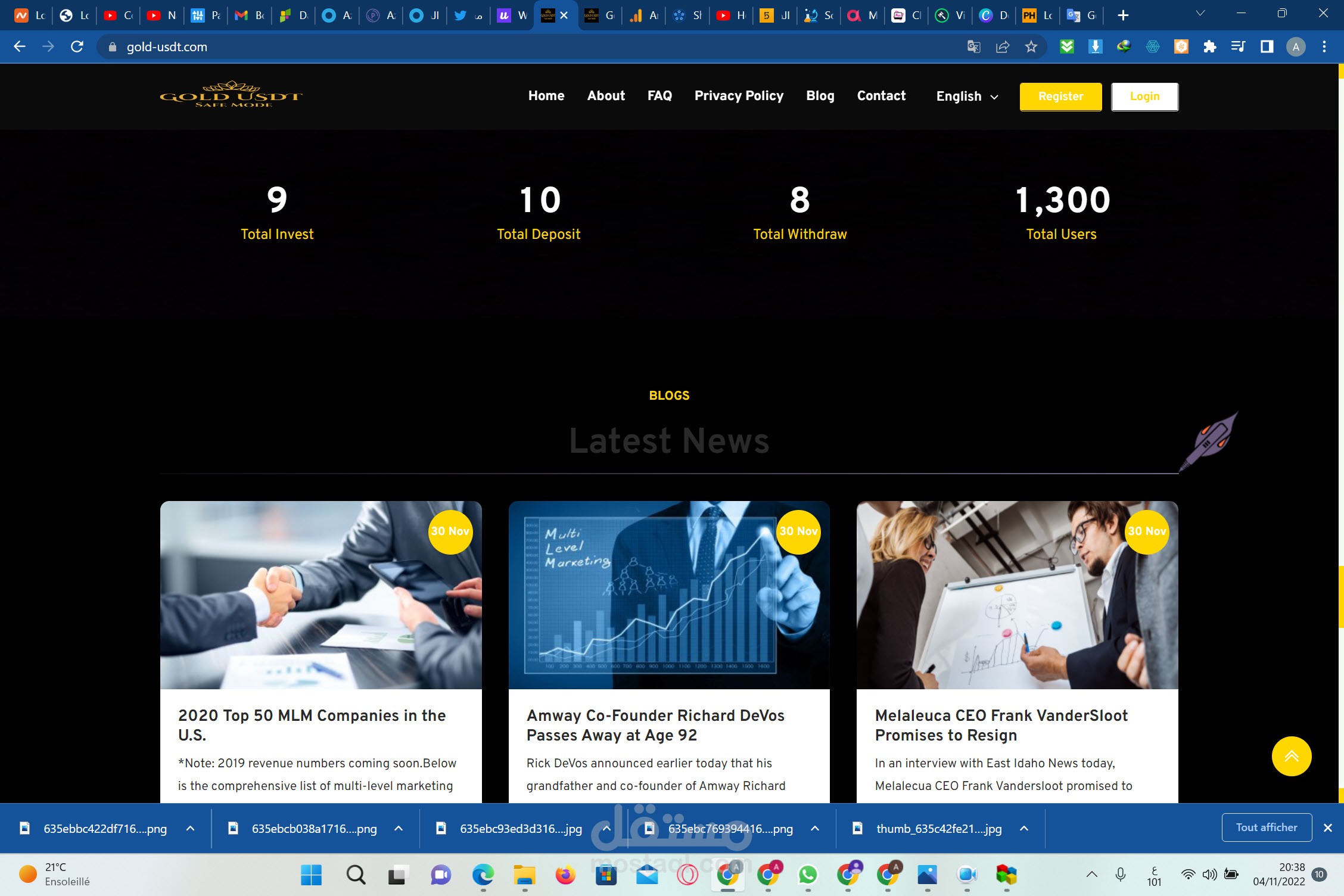Open the FAQ navigation menu item
Image resolution: width=1344 pixels, height=896 pixels.
tap(659, 96)
